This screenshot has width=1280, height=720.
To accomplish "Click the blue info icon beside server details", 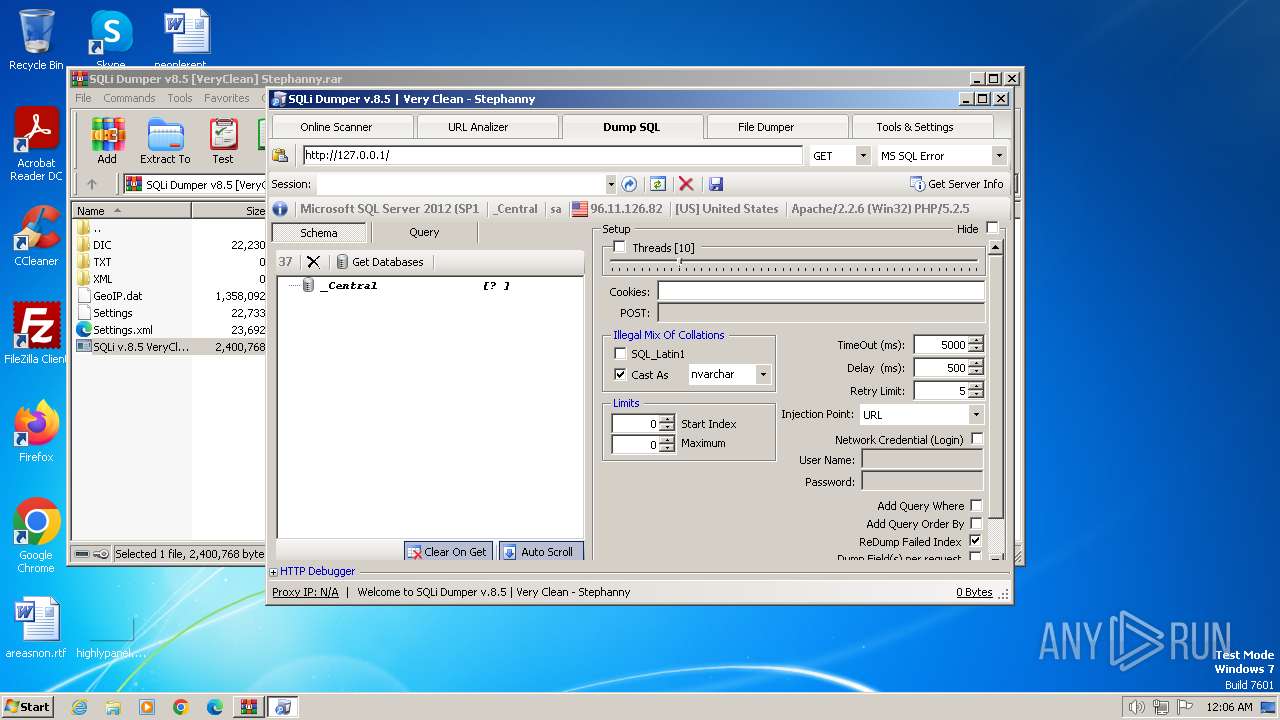I will pyautogui.click(x=280, y=209).
